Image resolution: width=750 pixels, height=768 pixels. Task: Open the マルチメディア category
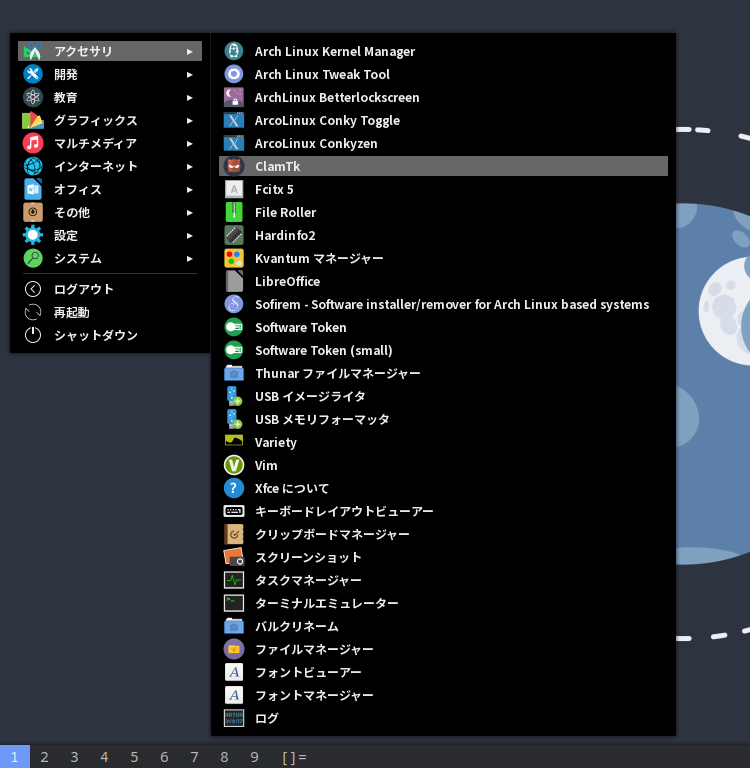point(95,143)
